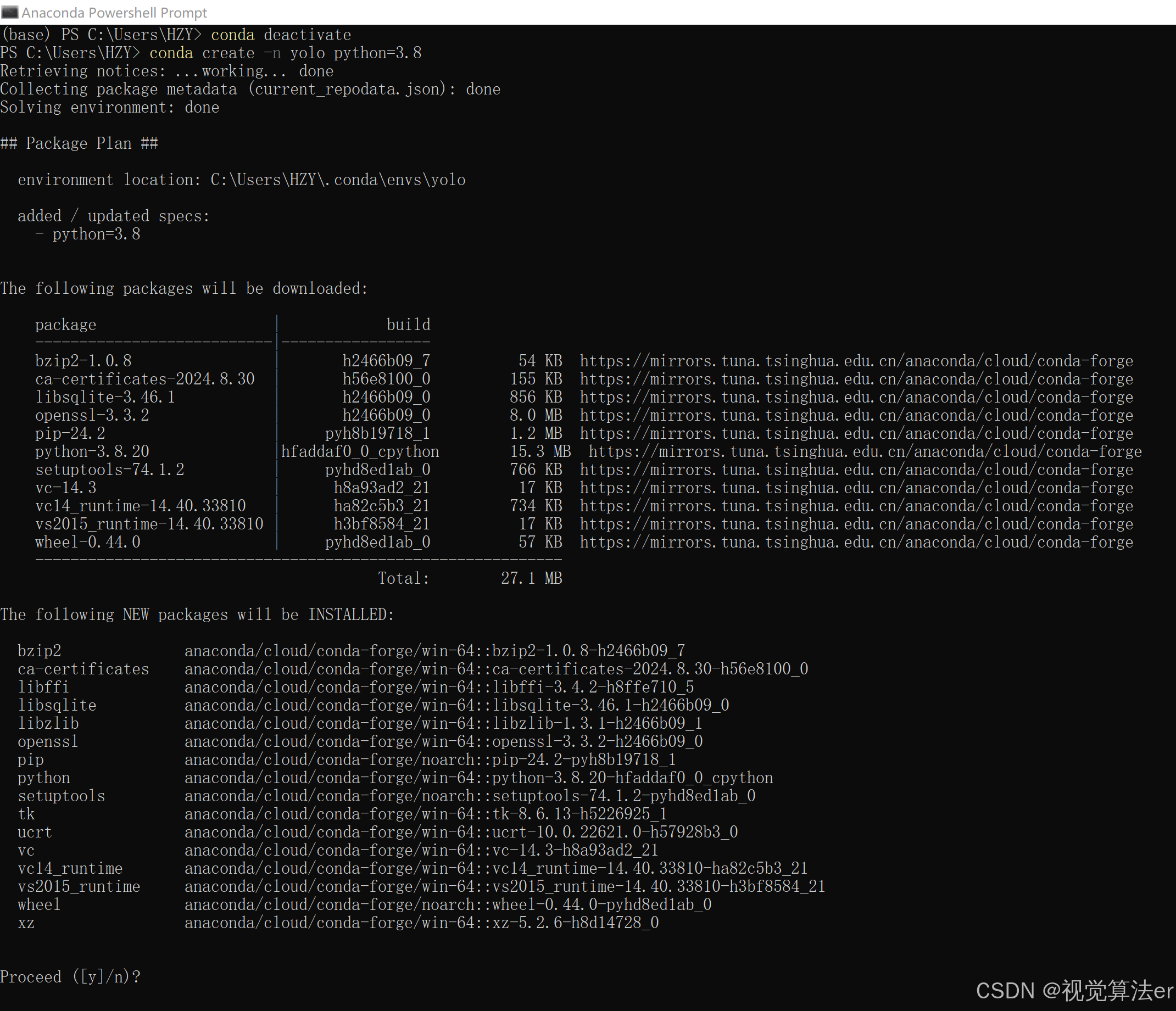Click the Proceed ([y]/n)? prompt line
The width and height of the screenshot is (1176, 1011).
[70, 976]
